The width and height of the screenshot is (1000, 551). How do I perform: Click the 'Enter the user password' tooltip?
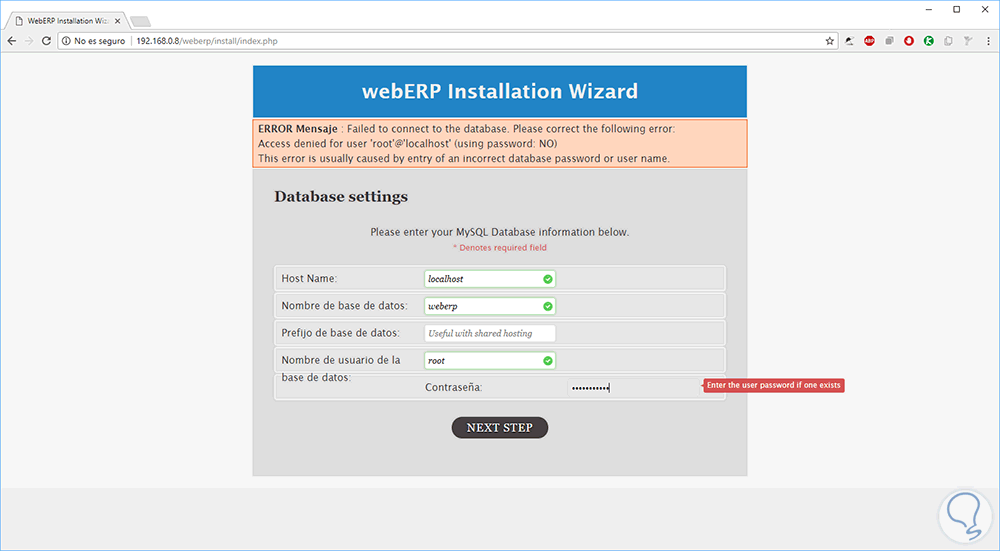pos(774,385)
